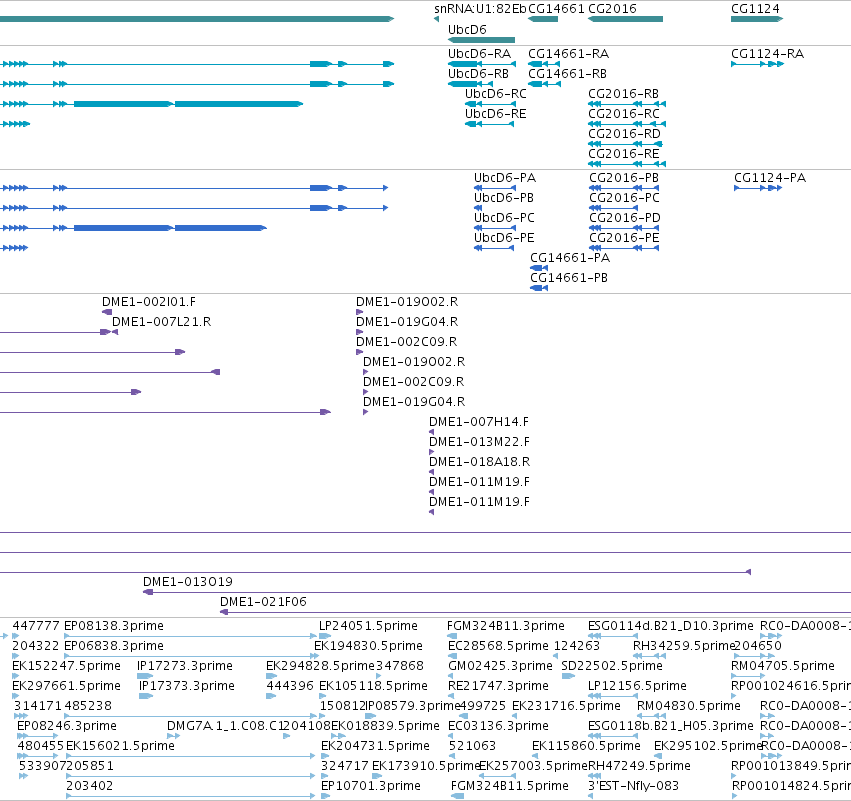
Task: Click the DME1-013M22.F clone end label
Action: (x=479, y=442)
